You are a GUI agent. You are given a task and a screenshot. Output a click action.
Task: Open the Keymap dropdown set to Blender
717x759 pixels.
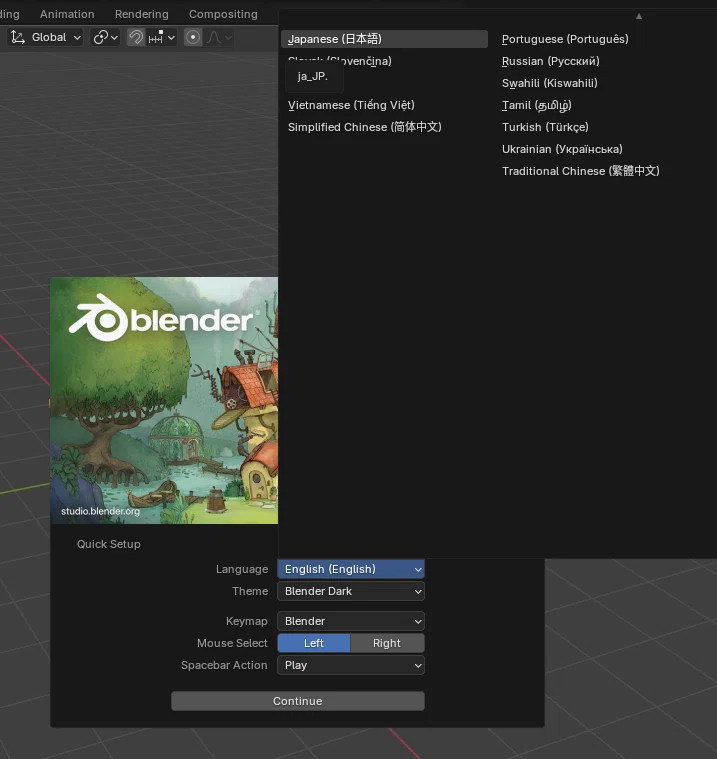[x=351, y=622]
